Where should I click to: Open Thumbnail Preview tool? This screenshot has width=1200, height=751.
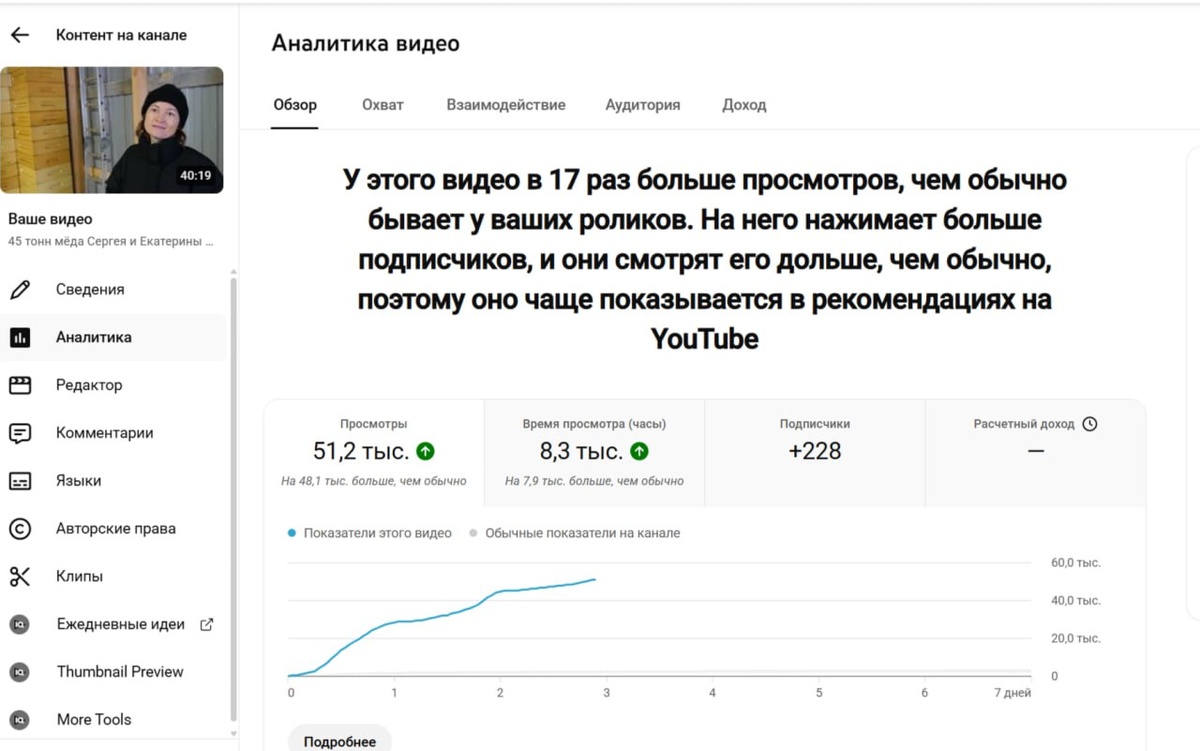point(115,672)
